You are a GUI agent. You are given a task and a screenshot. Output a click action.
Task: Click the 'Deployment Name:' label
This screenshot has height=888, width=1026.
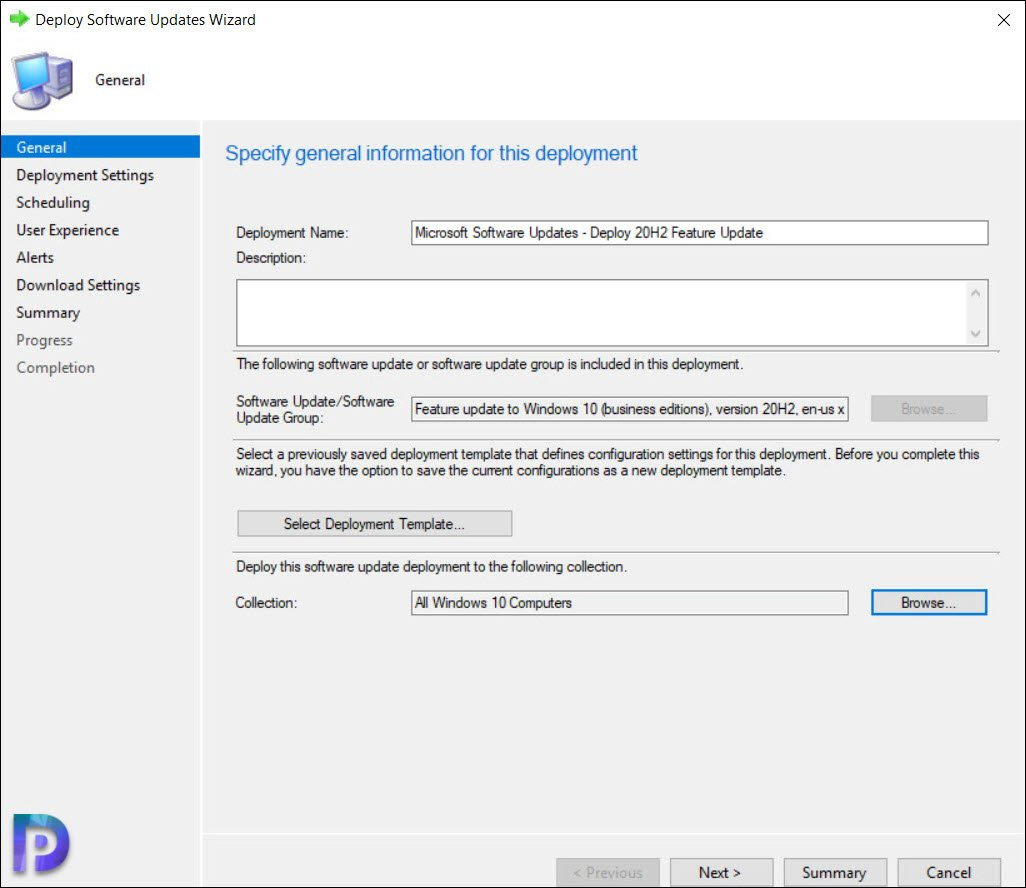[x=292, y=233]
